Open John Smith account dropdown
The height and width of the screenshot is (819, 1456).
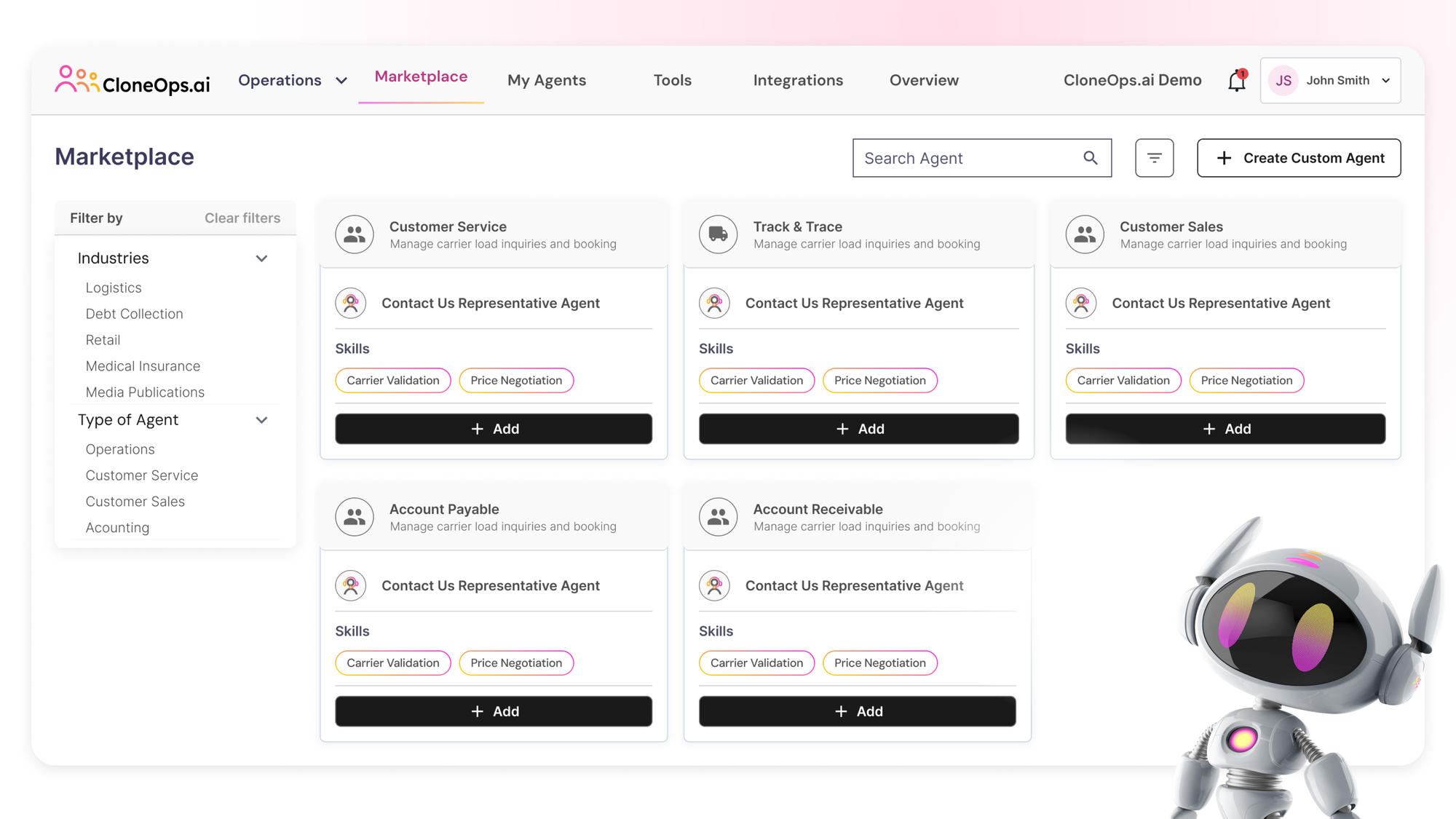pos(1385,81)
